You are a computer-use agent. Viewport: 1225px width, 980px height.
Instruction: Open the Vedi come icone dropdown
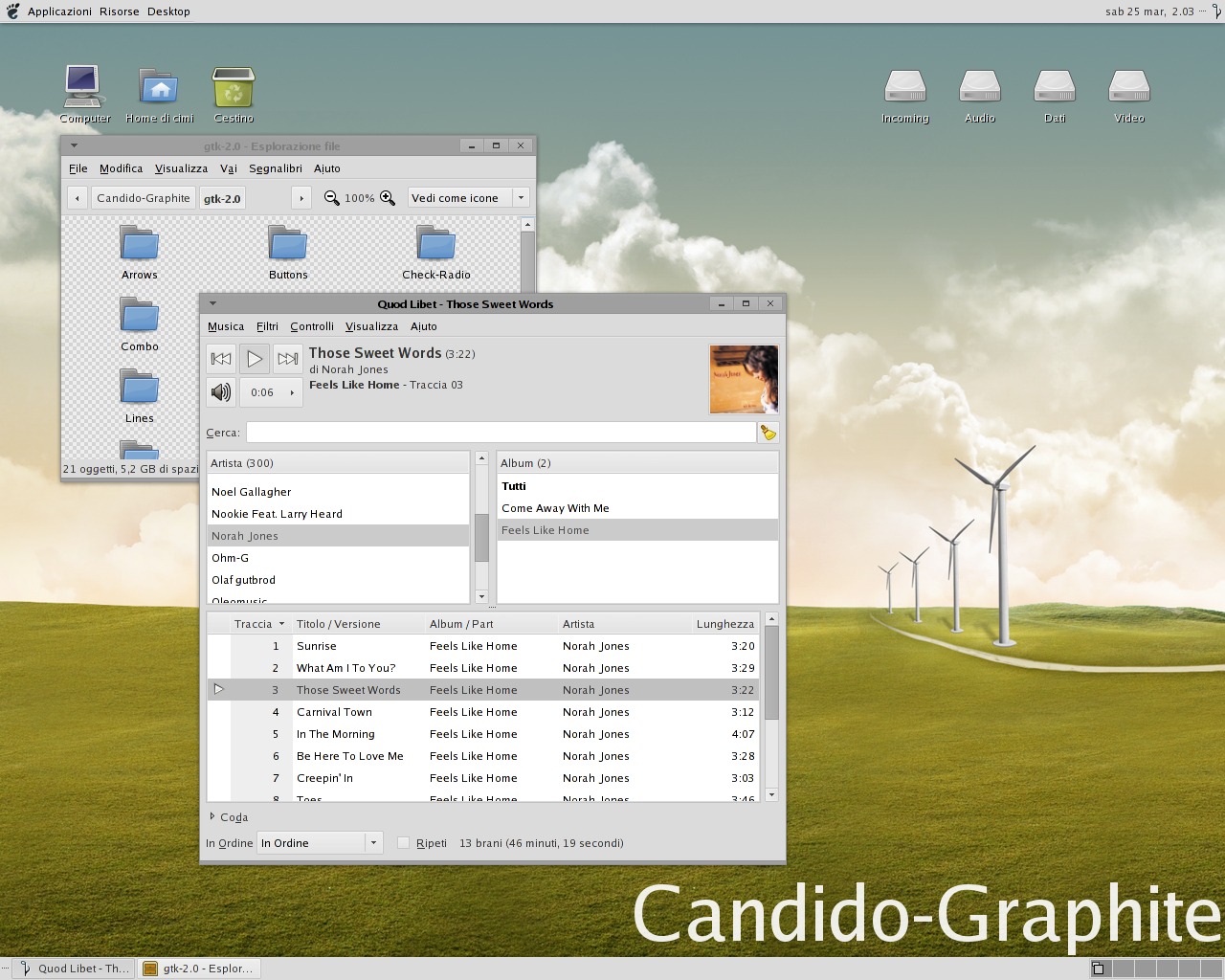[x=469, y=198]
